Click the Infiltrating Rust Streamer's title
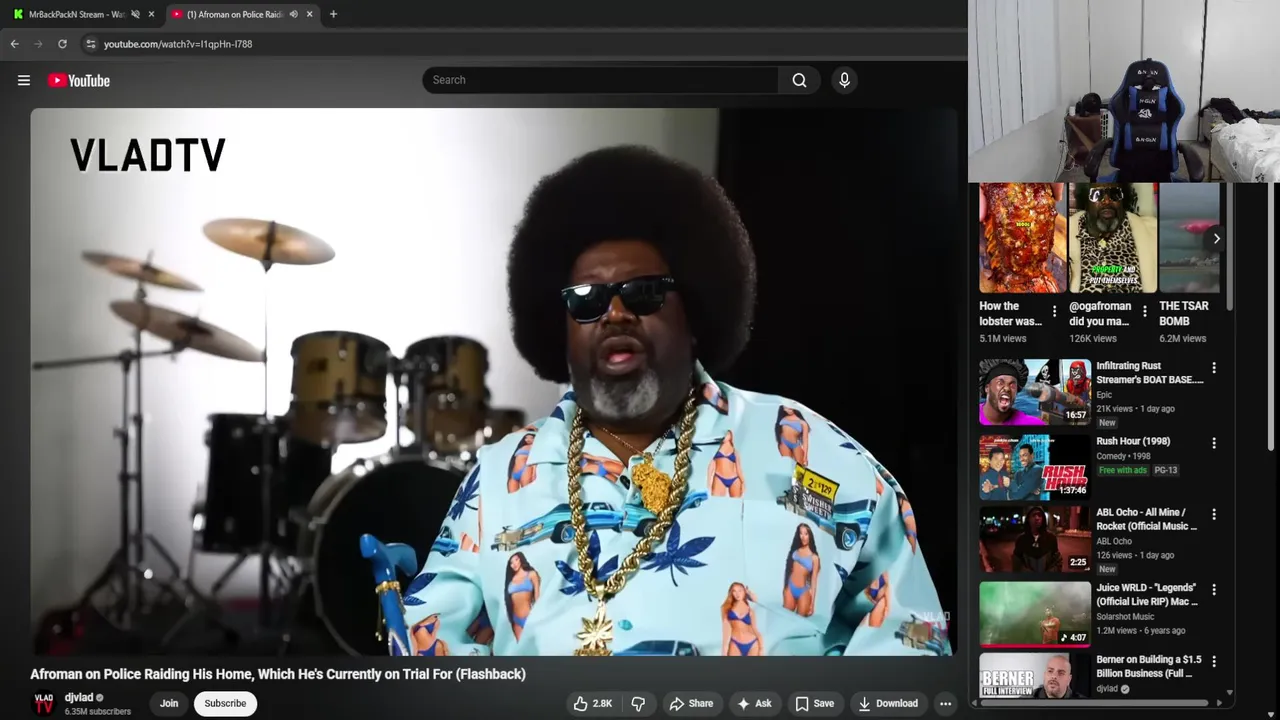1280x720 pixels. click(x=1150, y=373)
